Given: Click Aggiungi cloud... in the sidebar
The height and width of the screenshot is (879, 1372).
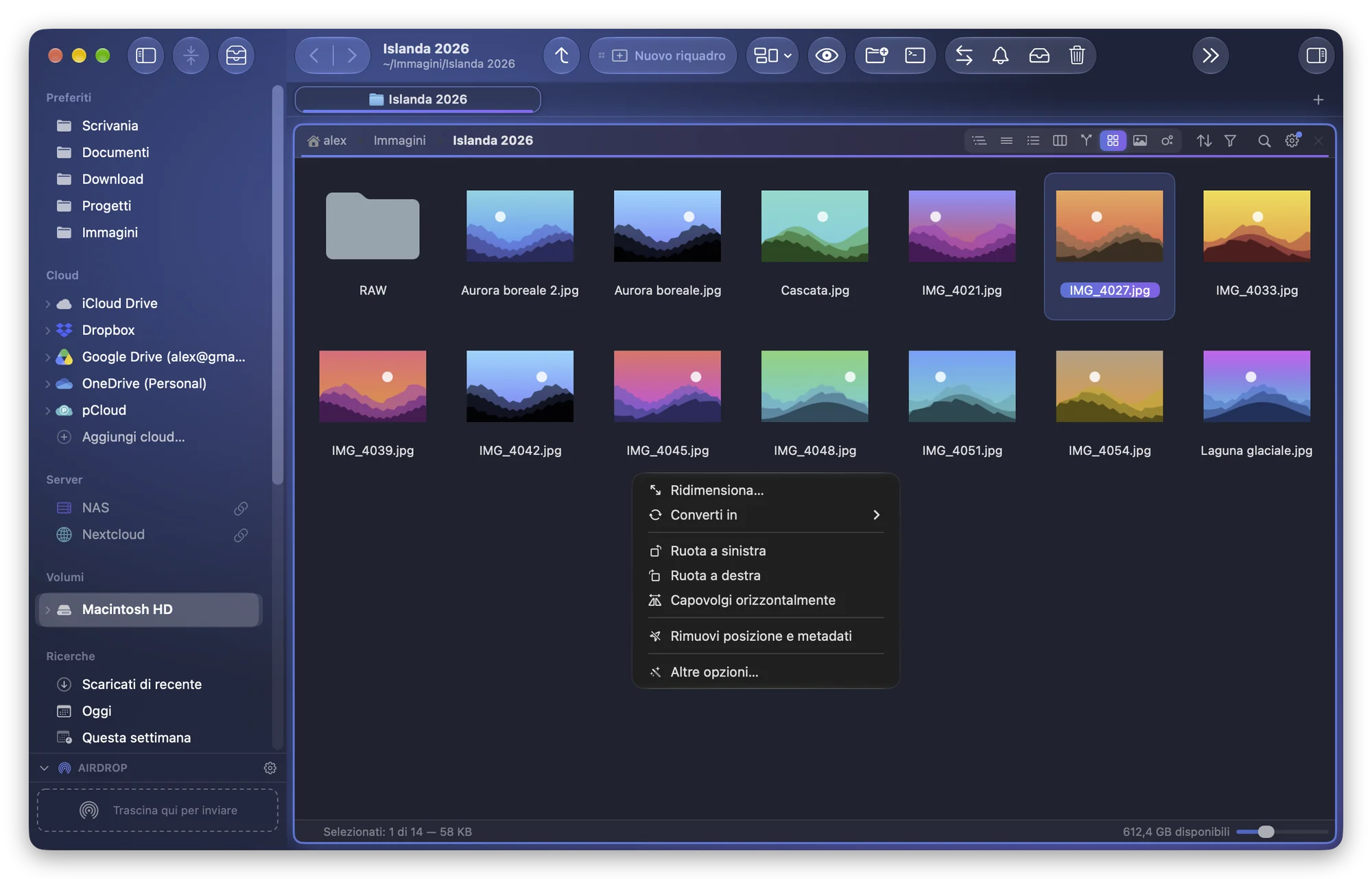Looking at the screenshot, I should click(133, 437).
